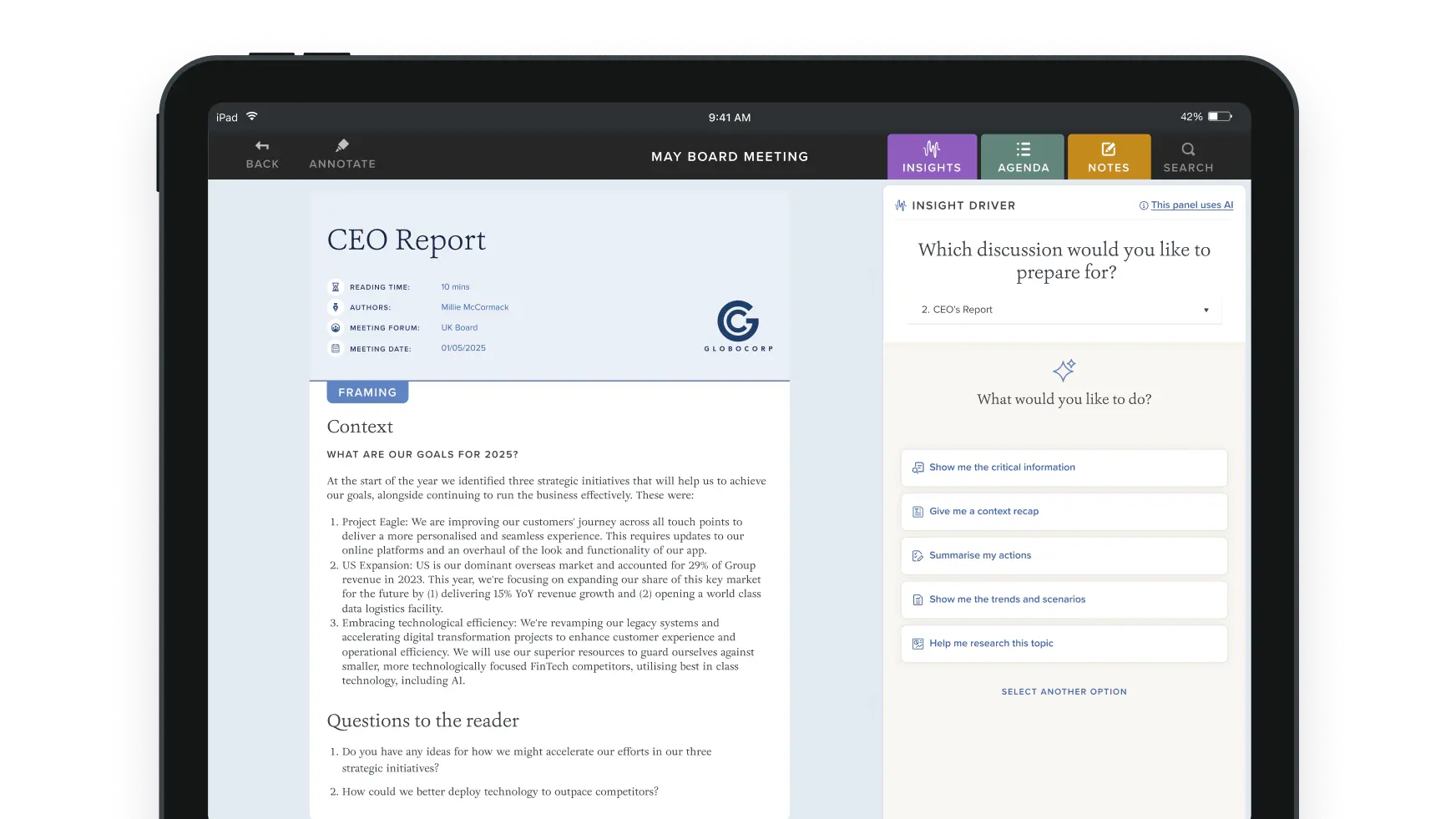Select 'Help me research this topic'
The height and width of the screenshot is (819, 1456).
(x=1064, y=643)
